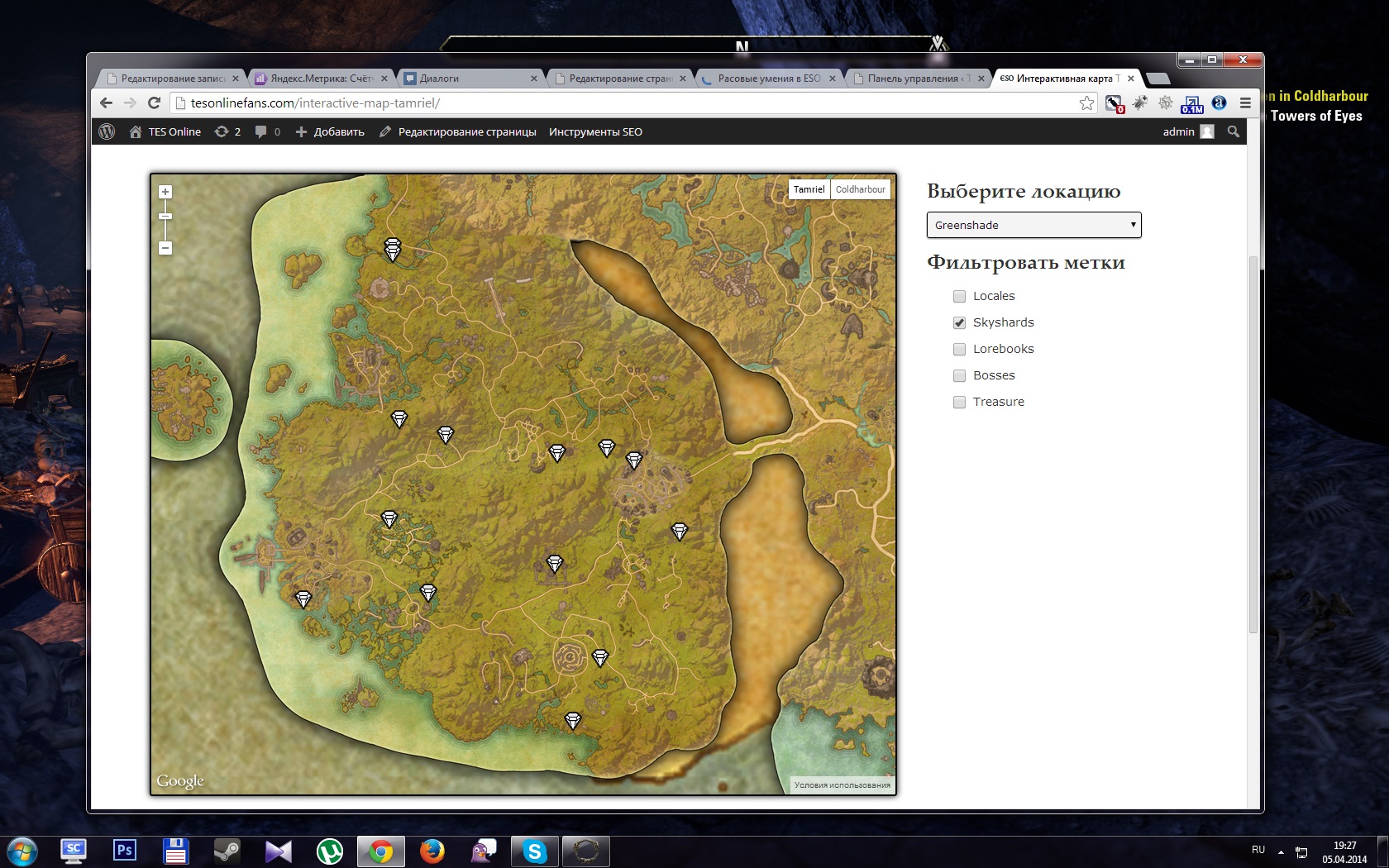Close the Интерактивная карта tab

pyautogui.click(x=1130, y=79)
